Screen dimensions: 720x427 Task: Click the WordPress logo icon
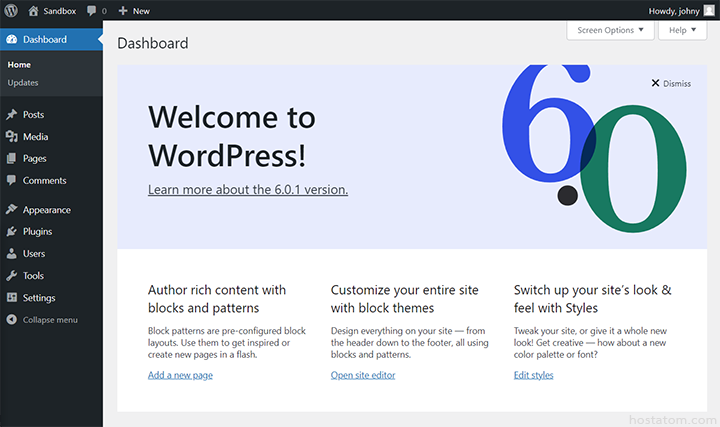pyautogui.click(x=11, y=10)
